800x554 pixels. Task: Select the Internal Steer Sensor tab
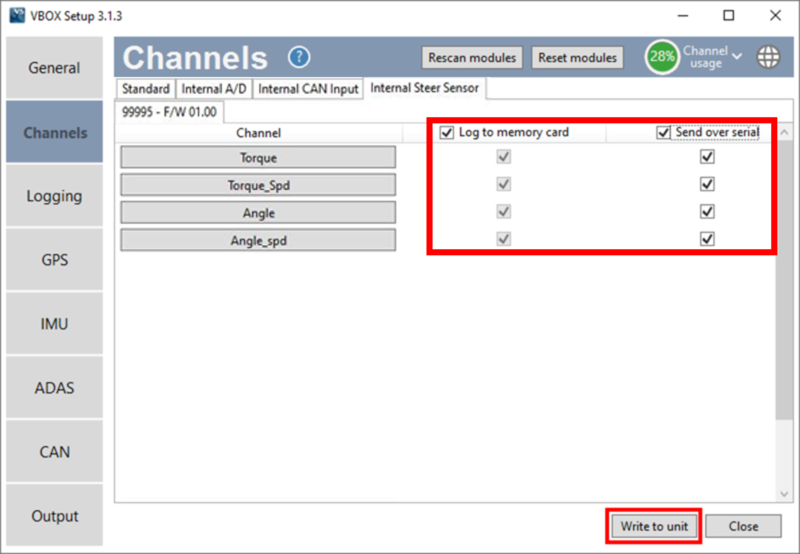coord(424,88)
